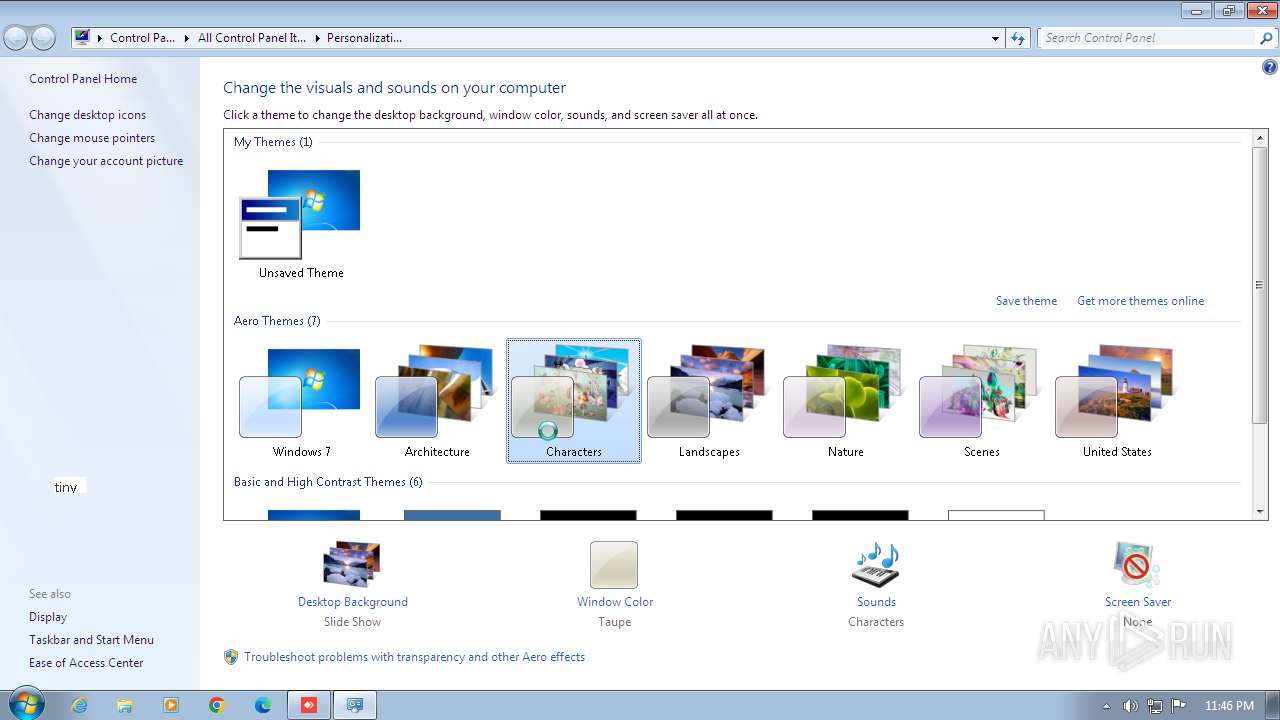This screenshot has height=720, width=1280.
Task: Open Taskbar and Start Menu link
Action: [x=91, y=640]
